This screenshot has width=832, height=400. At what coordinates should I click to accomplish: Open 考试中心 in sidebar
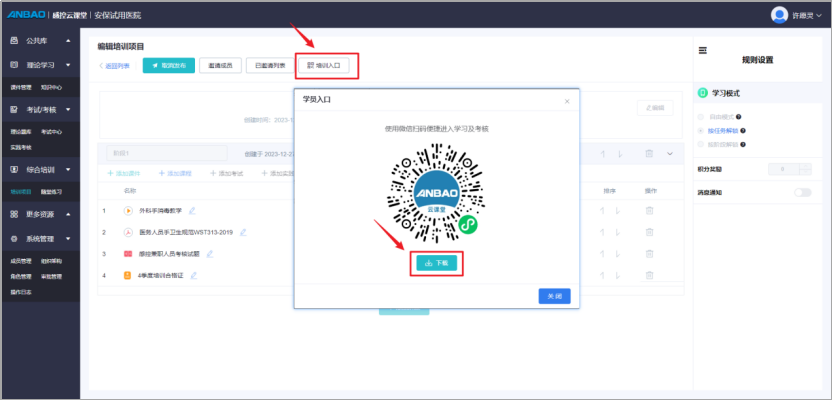coord(51,132)
